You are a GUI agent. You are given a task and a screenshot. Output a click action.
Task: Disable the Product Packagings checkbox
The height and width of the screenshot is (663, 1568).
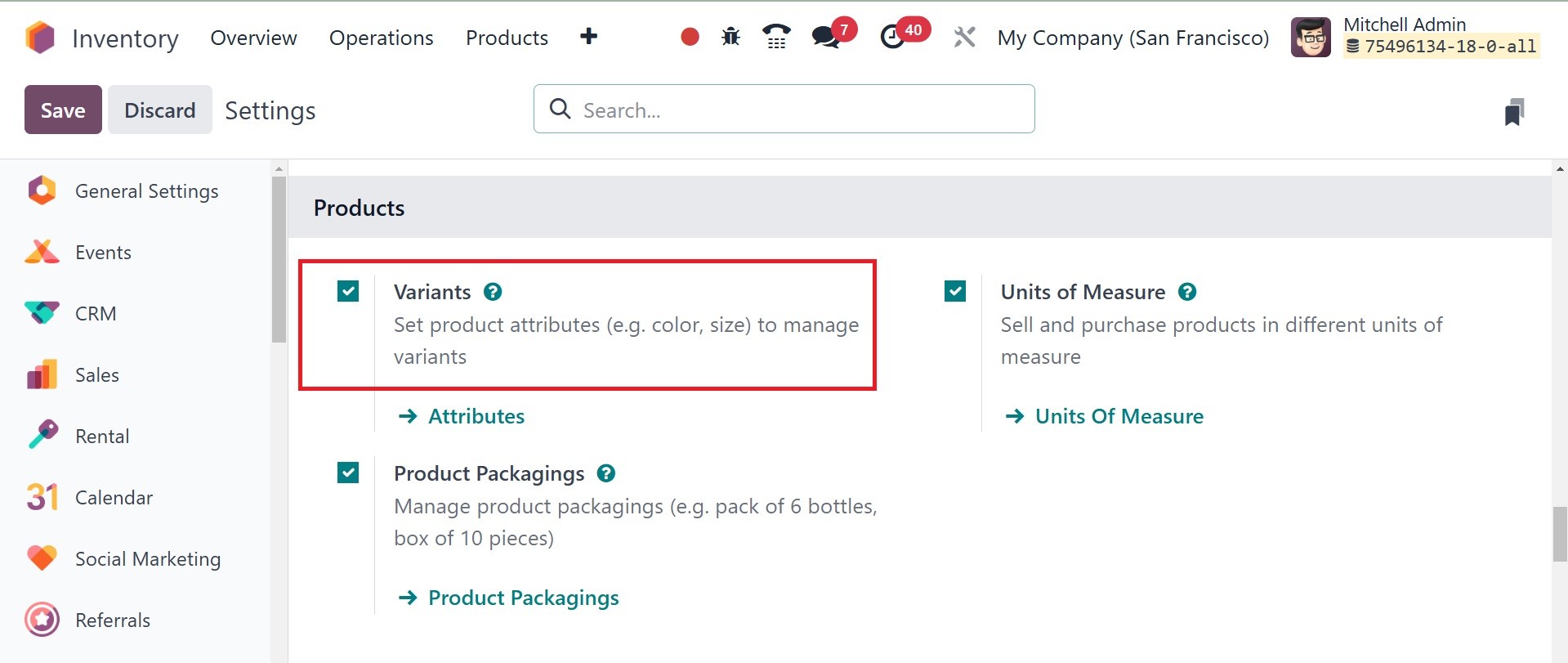click(348, 473)
